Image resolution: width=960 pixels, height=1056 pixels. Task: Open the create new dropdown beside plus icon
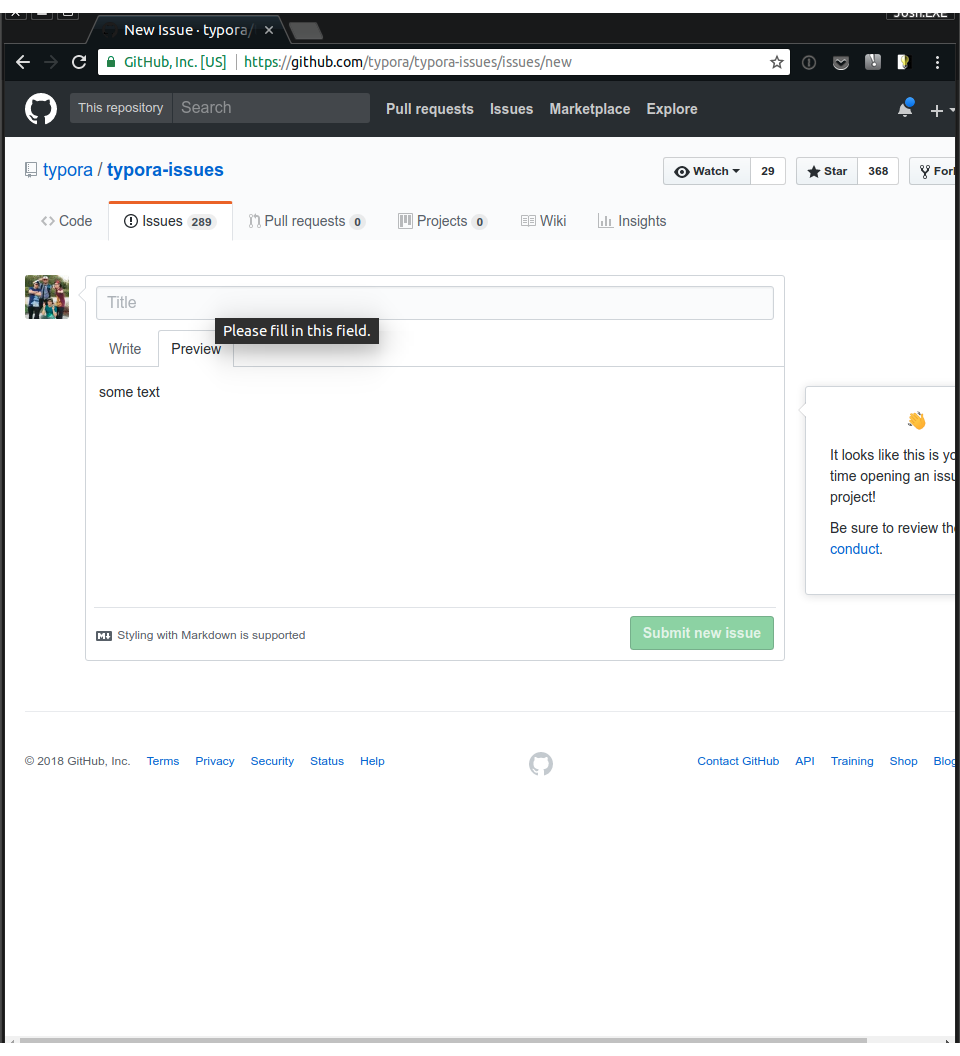coord(946,110)
